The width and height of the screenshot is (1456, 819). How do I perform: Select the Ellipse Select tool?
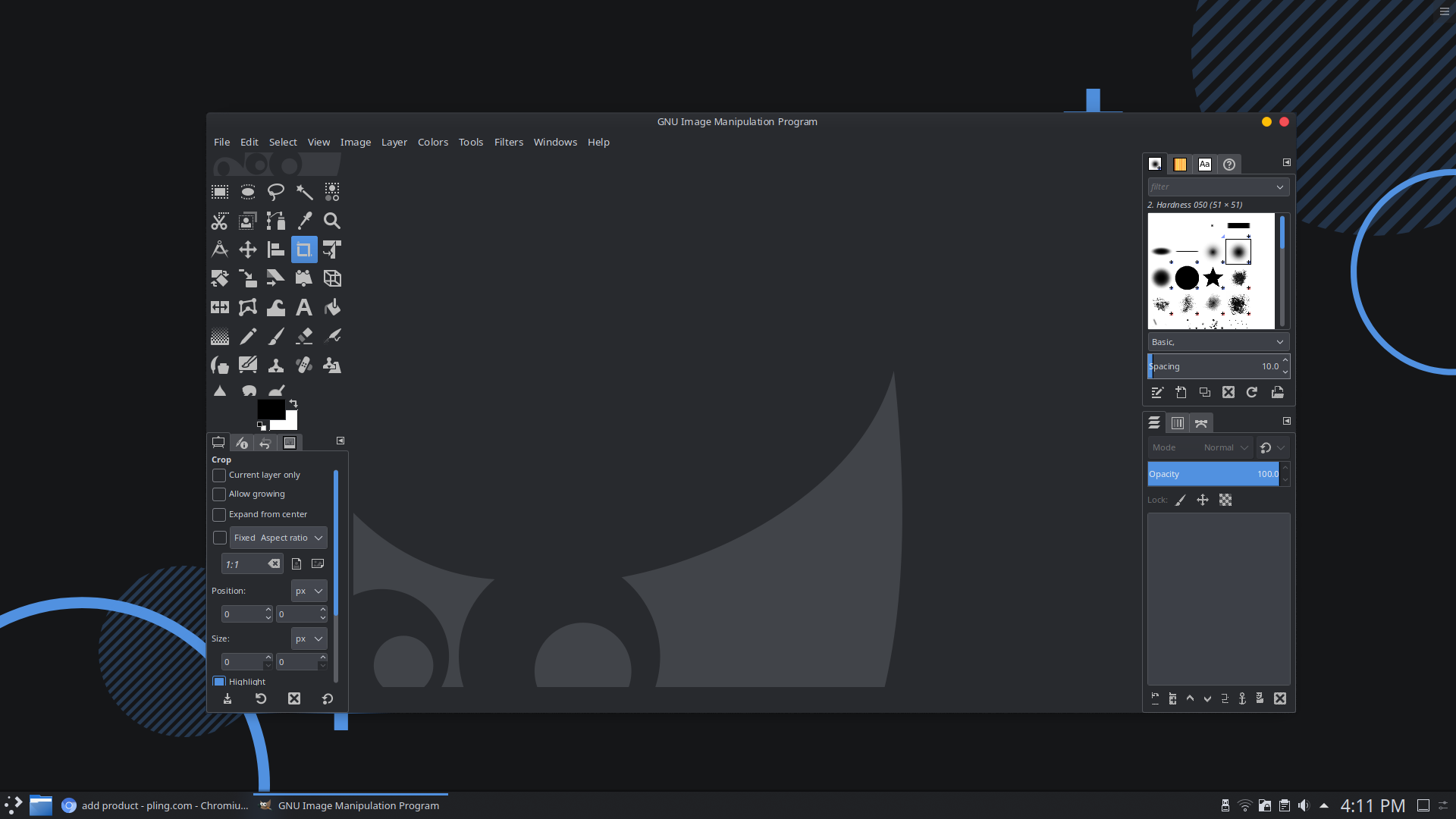pyautogui.click(x=248, y=192)
